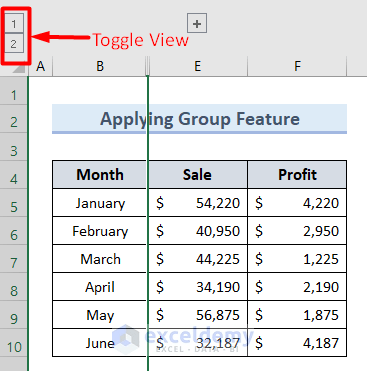Click January's profit value 4,220

[297, 203]
